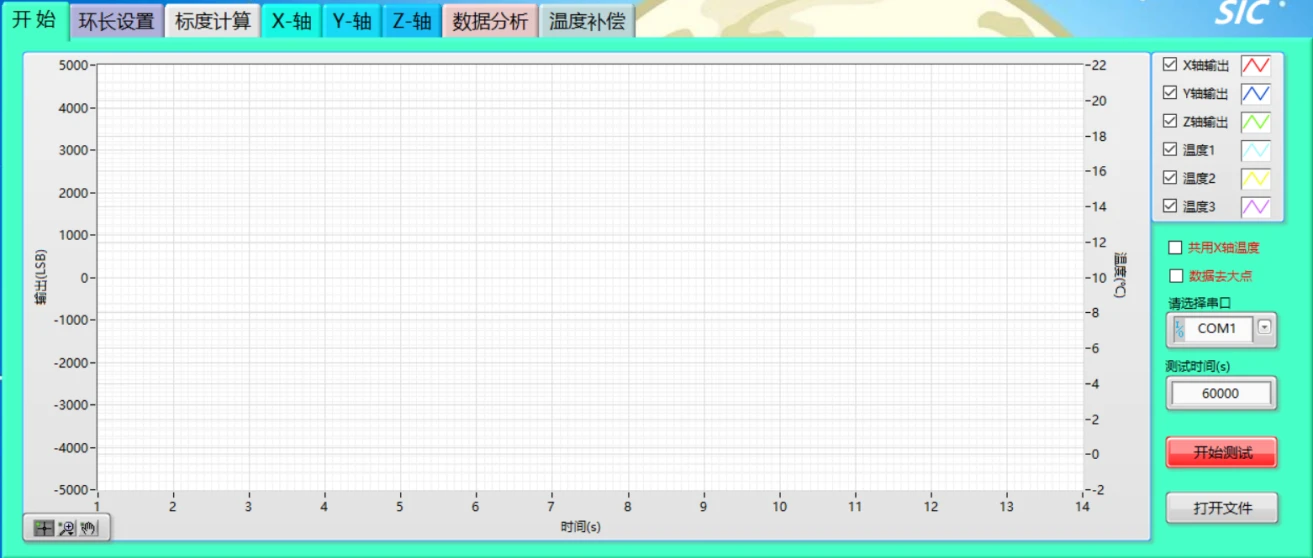Click the red 开始测试 button
Viewport: 1313px width, 558px height.
click(1222, 452)
